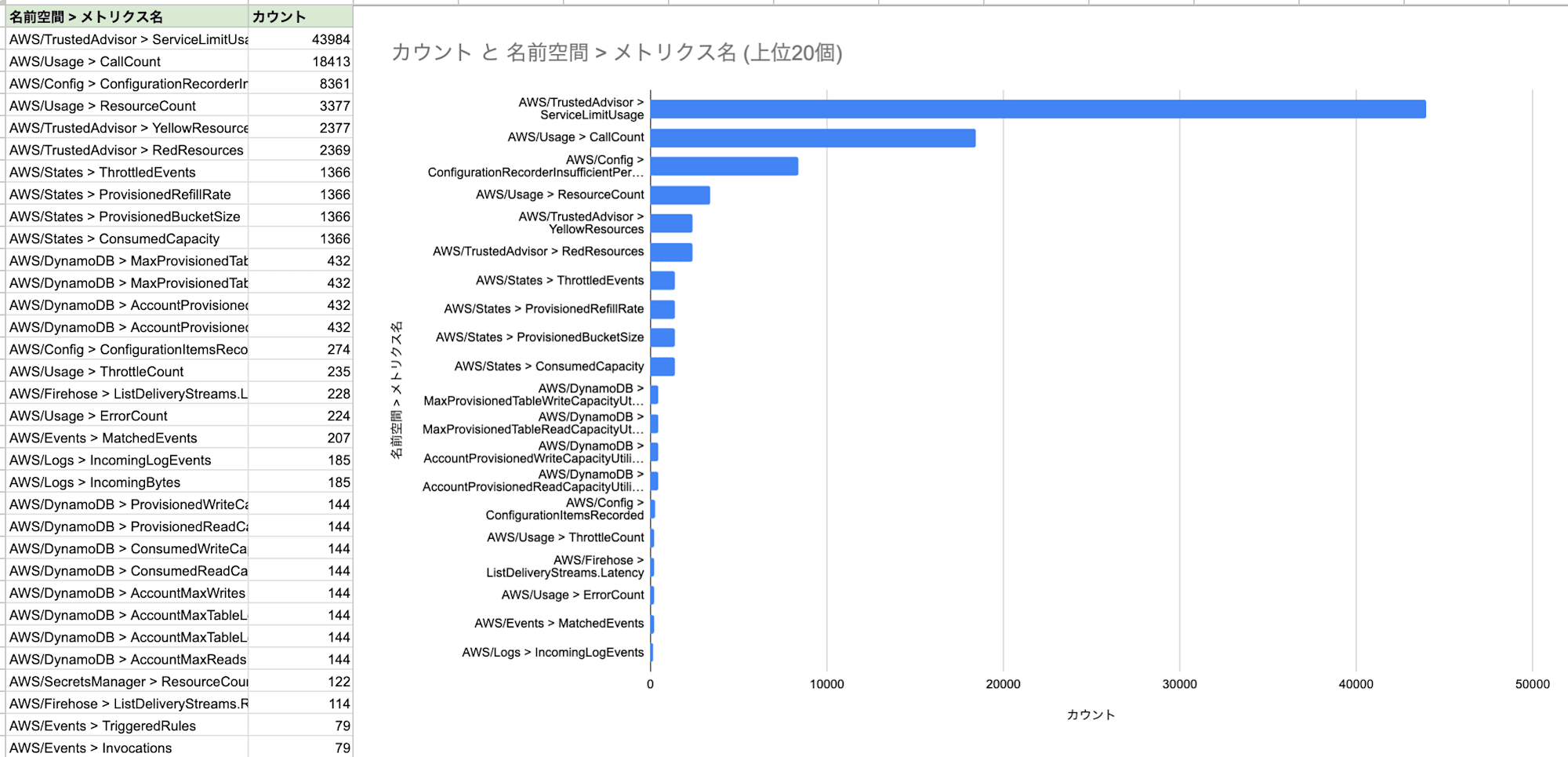Image resolution: width=1568 pixels, height=757 pixels.
Task: Select the count value 114
Action: [x=300, y=704]
